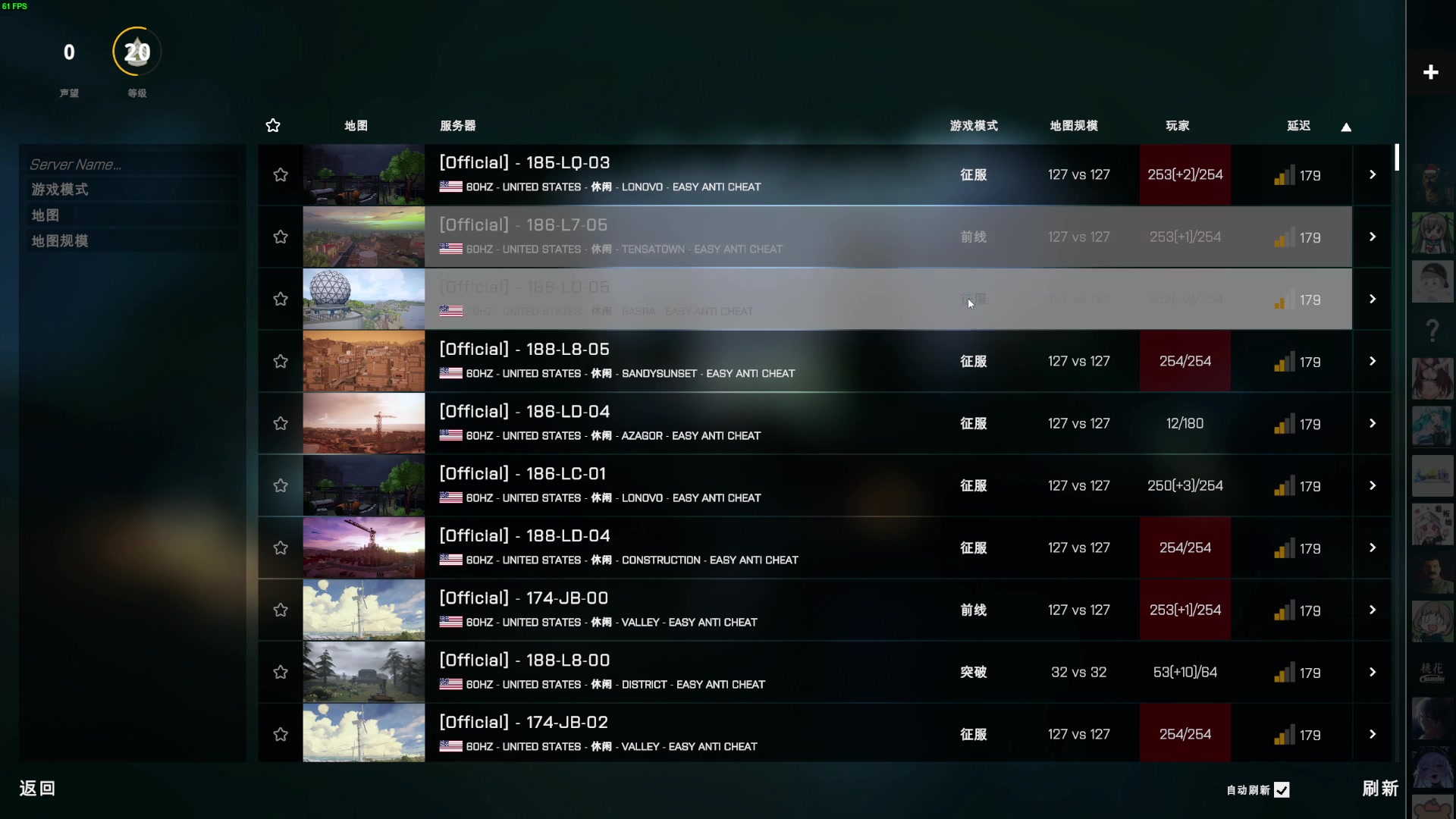Click the server list scrollbar handle
Image resolution: width=1456 pixels, height=819 pixels.
pos(1397,157)
